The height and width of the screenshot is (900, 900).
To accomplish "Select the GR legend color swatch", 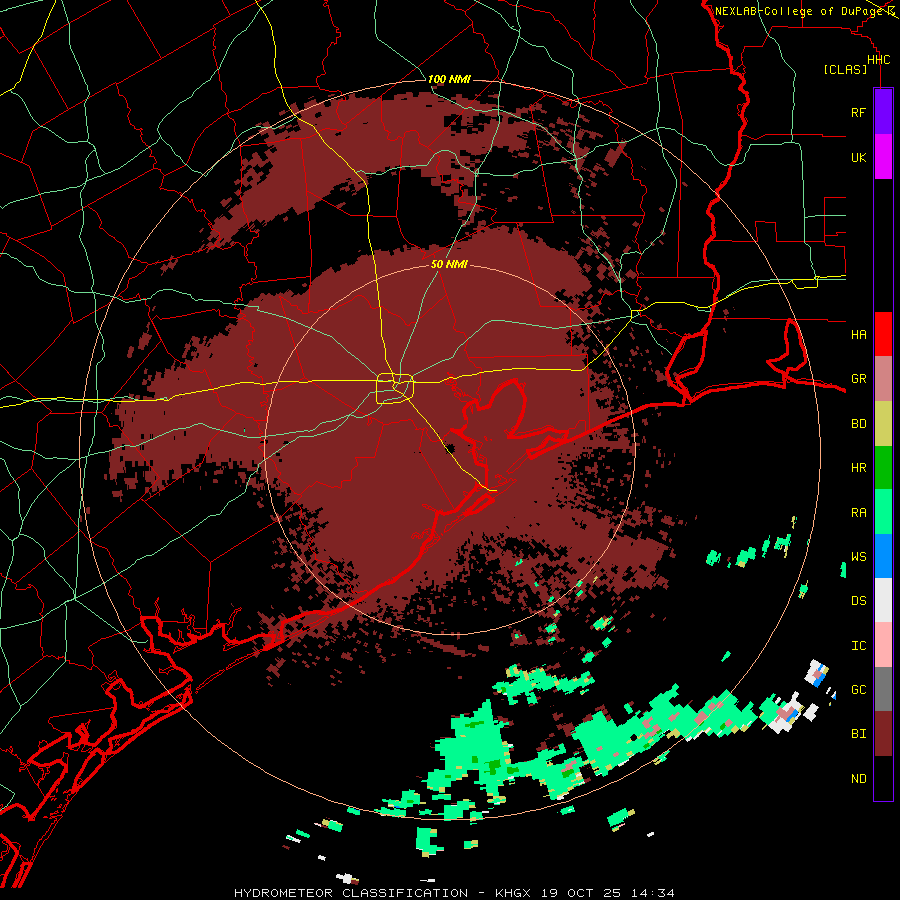I will pyautogui.click(x=883, y=379).
